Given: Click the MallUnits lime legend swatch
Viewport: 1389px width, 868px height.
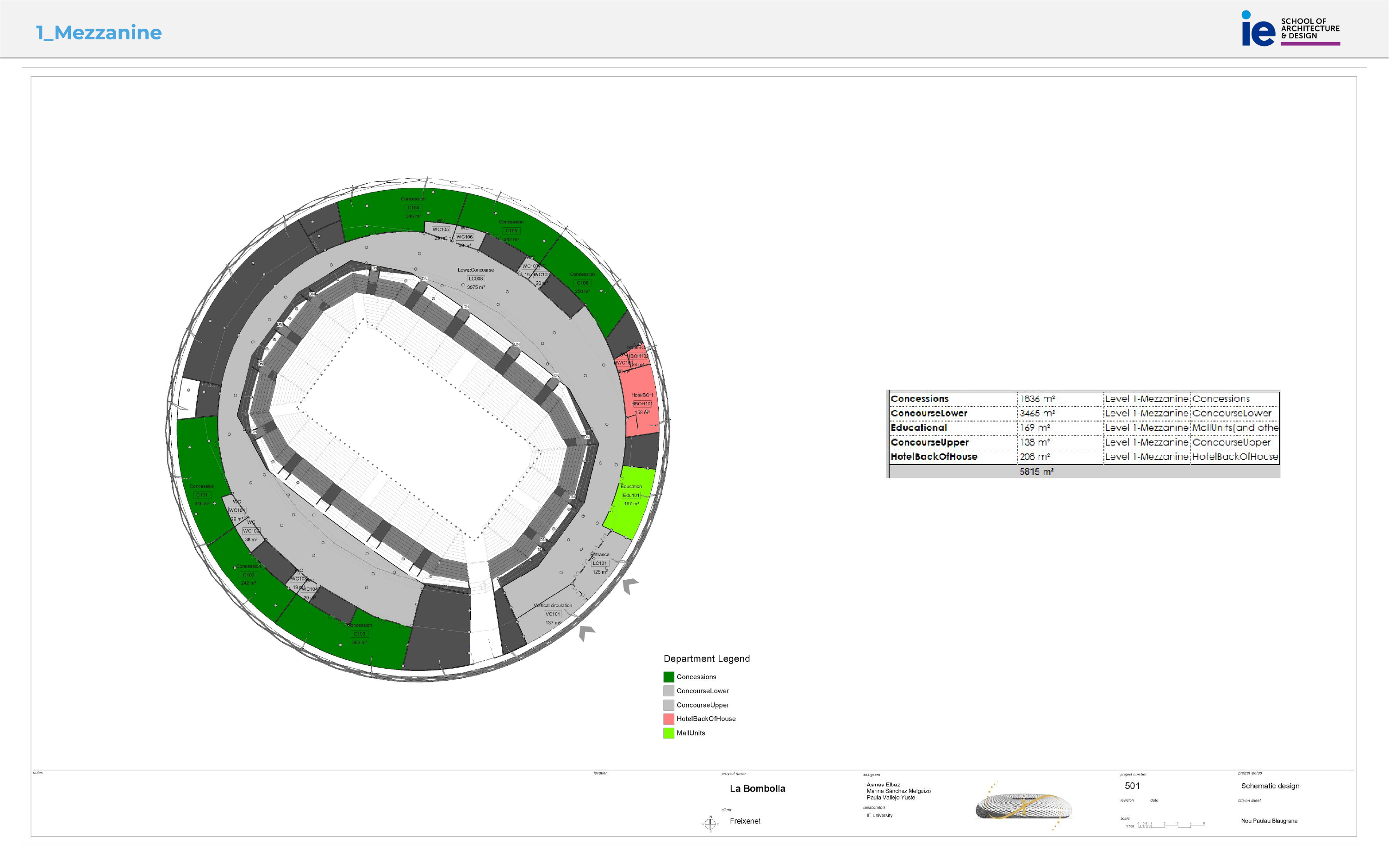Looking at the screenshot, I should 668,733.
